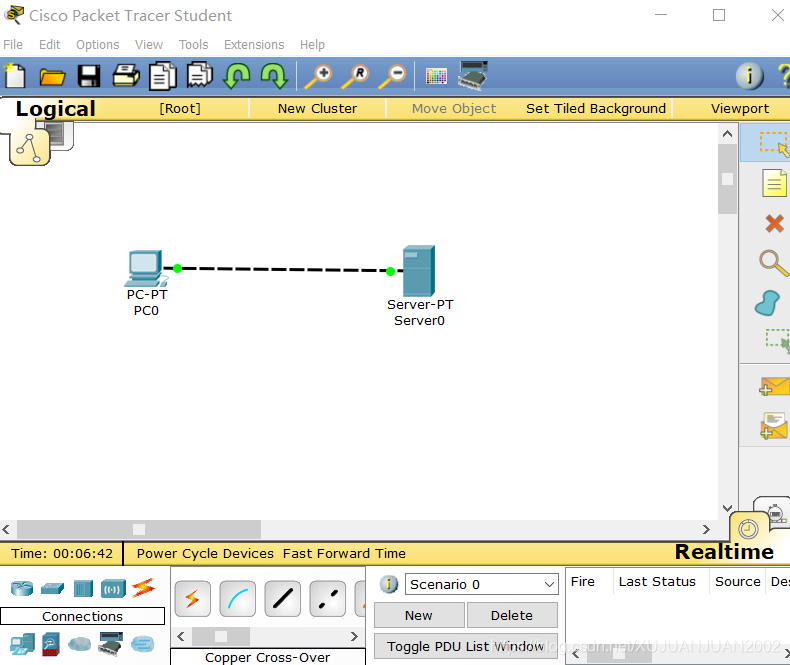Select the Hubs device category

(83, 588)
